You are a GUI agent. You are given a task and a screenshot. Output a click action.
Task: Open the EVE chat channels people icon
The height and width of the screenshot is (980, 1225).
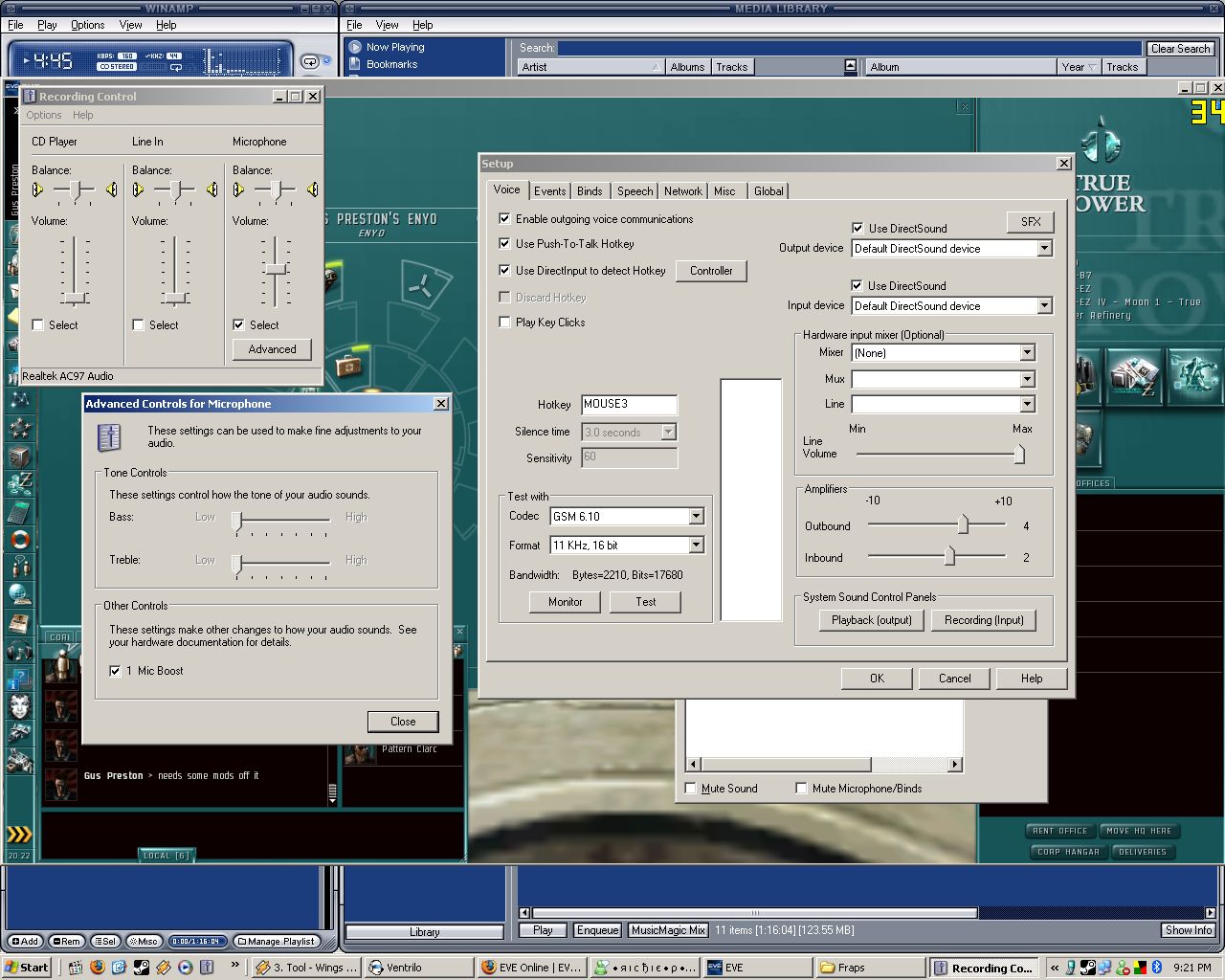pos(19,566)
